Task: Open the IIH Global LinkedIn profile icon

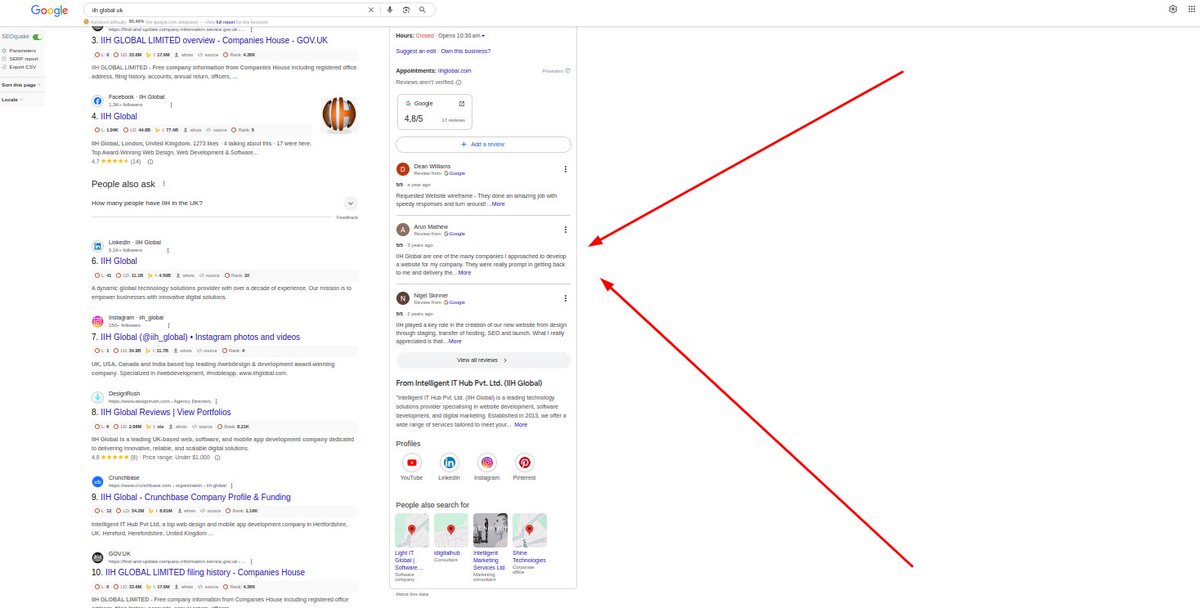Action: click(x=449, y=463)
